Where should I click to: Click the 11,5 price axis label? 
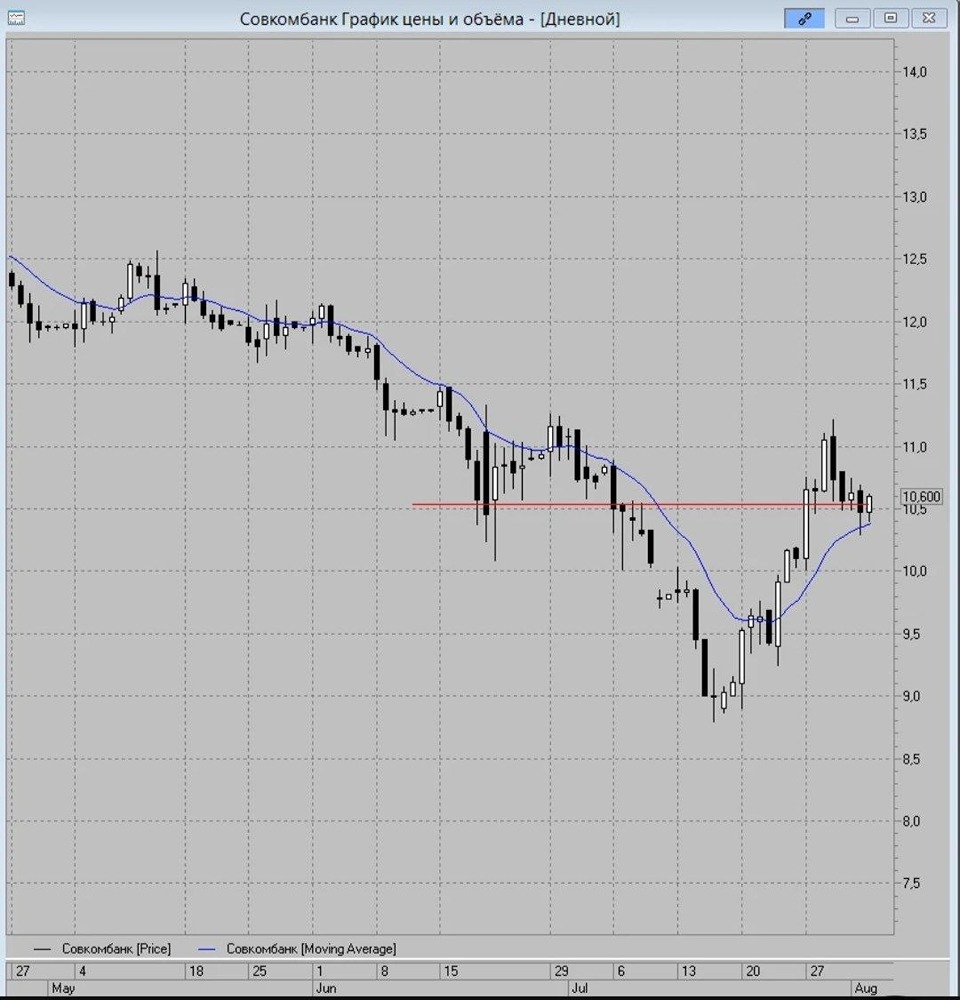[x=914, y=384]
